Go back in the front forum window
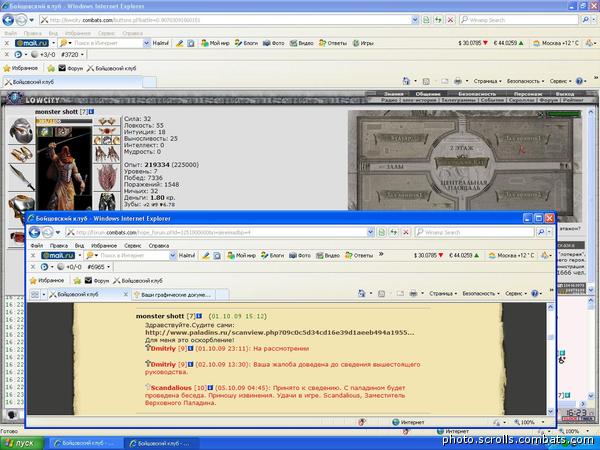The height and width of the screenshot is (450, 600). [34, 232]
